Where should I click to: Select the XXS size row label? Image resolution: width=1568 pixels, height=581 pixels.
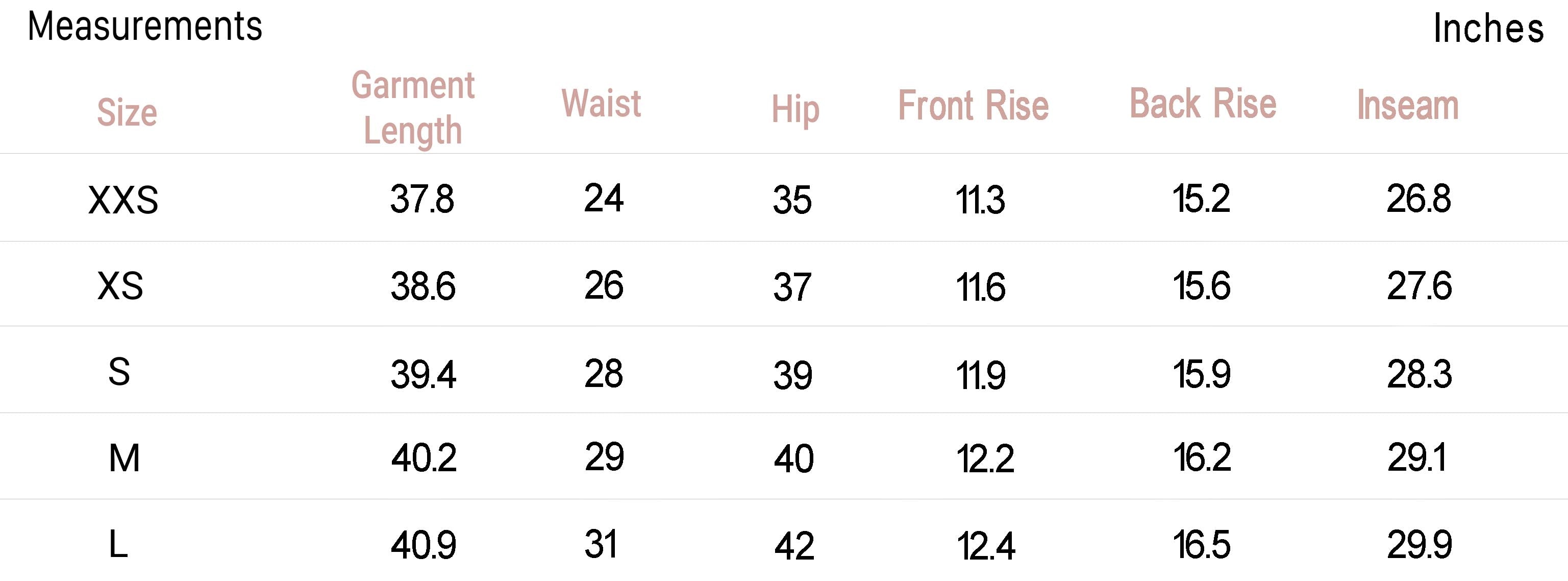[x=123, y=200]
